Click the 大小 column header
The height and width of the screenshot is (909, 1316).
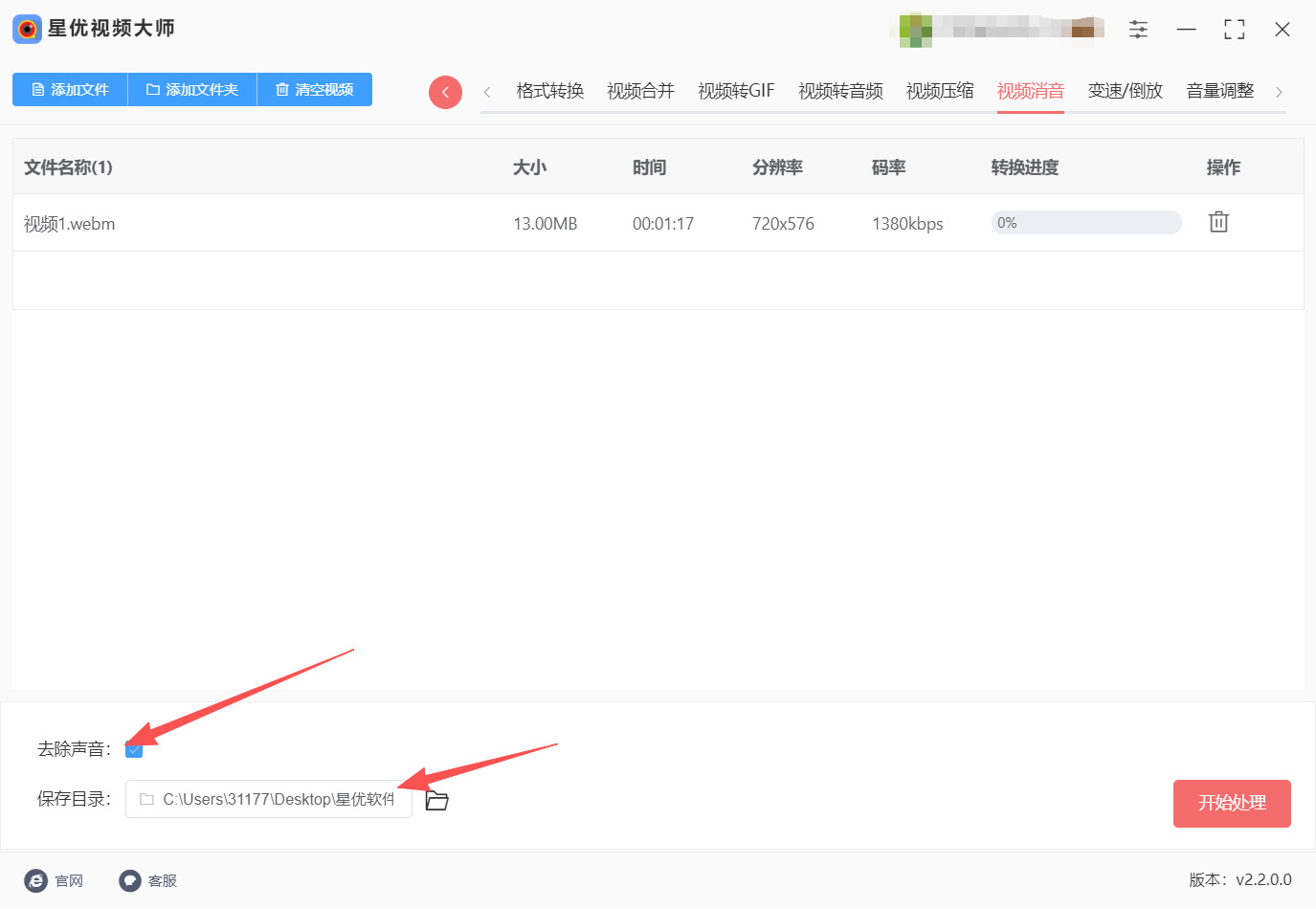coord(529,167)
